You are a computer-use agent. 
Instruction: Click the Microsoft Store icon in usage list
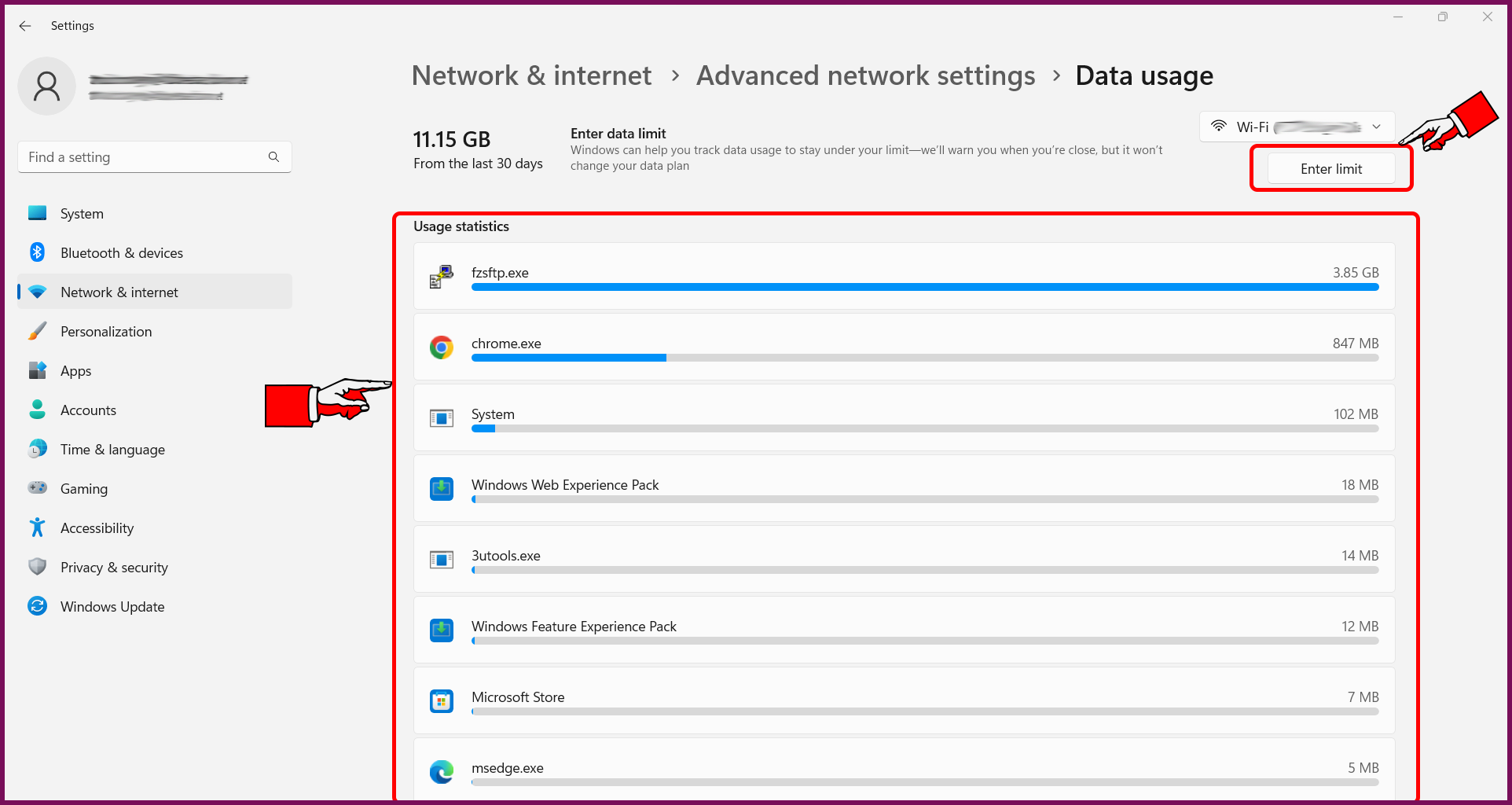[x=442, y=700]
